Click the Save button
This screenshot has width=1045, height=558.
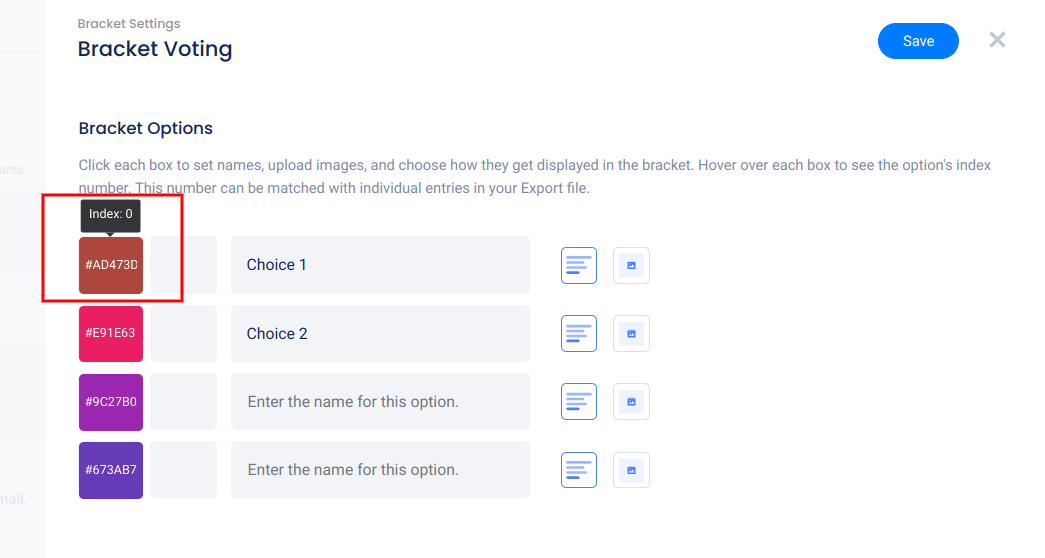click(918, 41)
